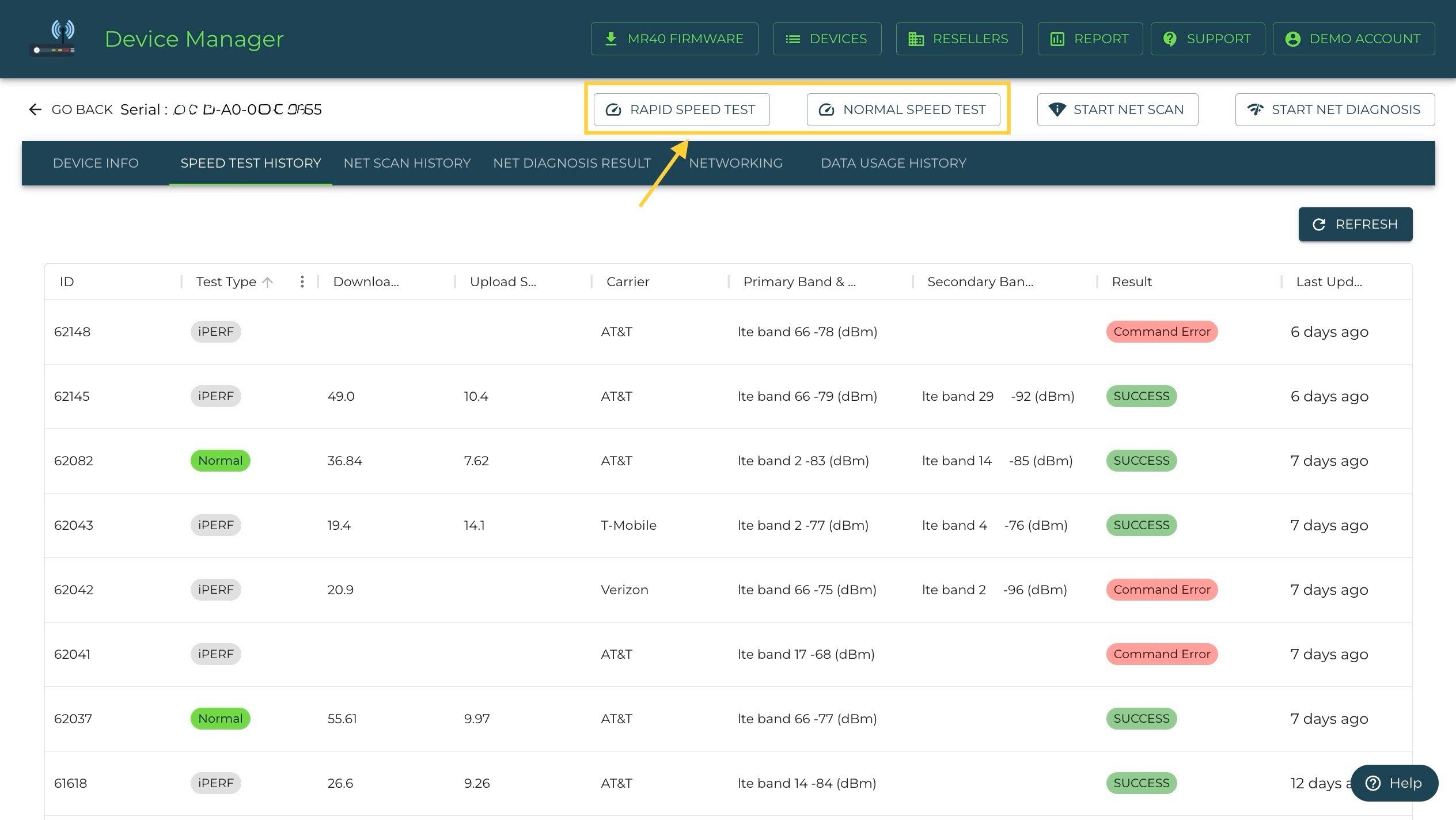Open Test Type column menu (three dots)
Image resolution: width=1456 pixels, height=820 pixels.
[302, 282]
